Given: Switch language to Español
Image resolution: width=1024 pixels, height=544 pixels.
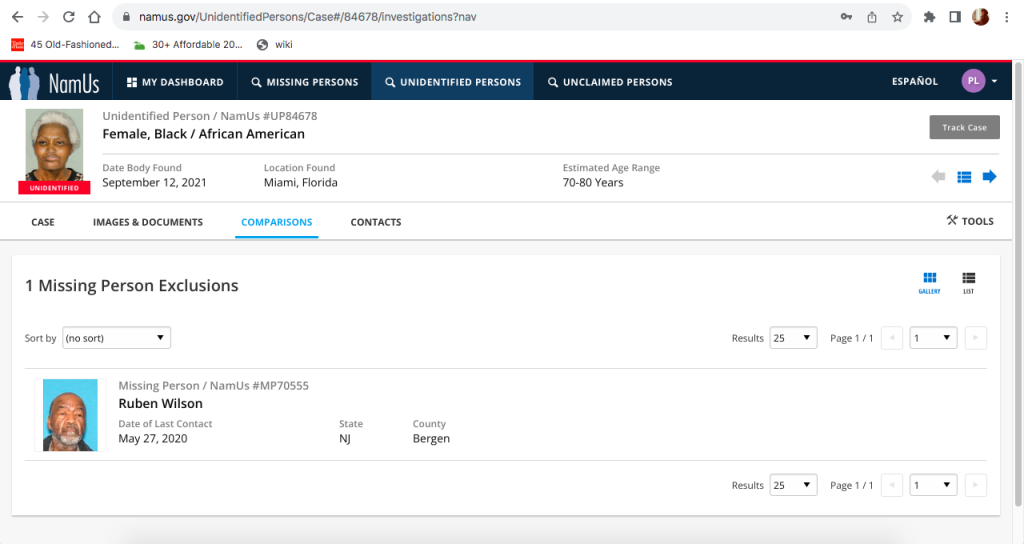Looking at the screenshot, I should [x=914, y=82].
